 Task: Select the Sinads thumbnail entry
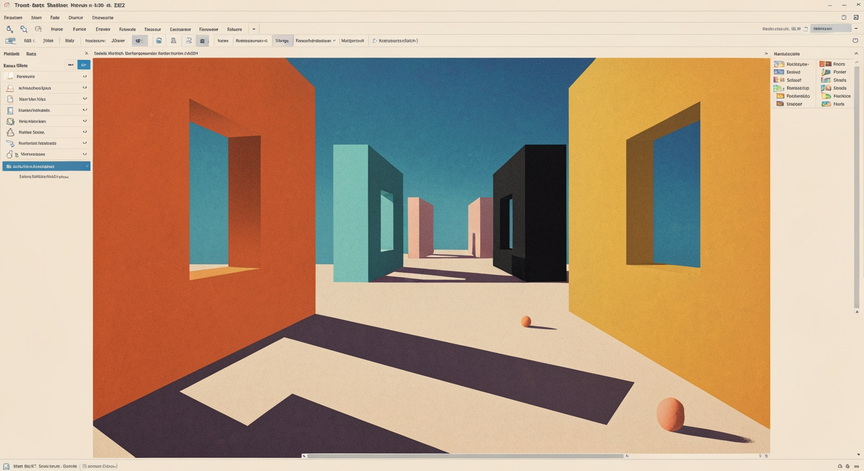(834, 80)
